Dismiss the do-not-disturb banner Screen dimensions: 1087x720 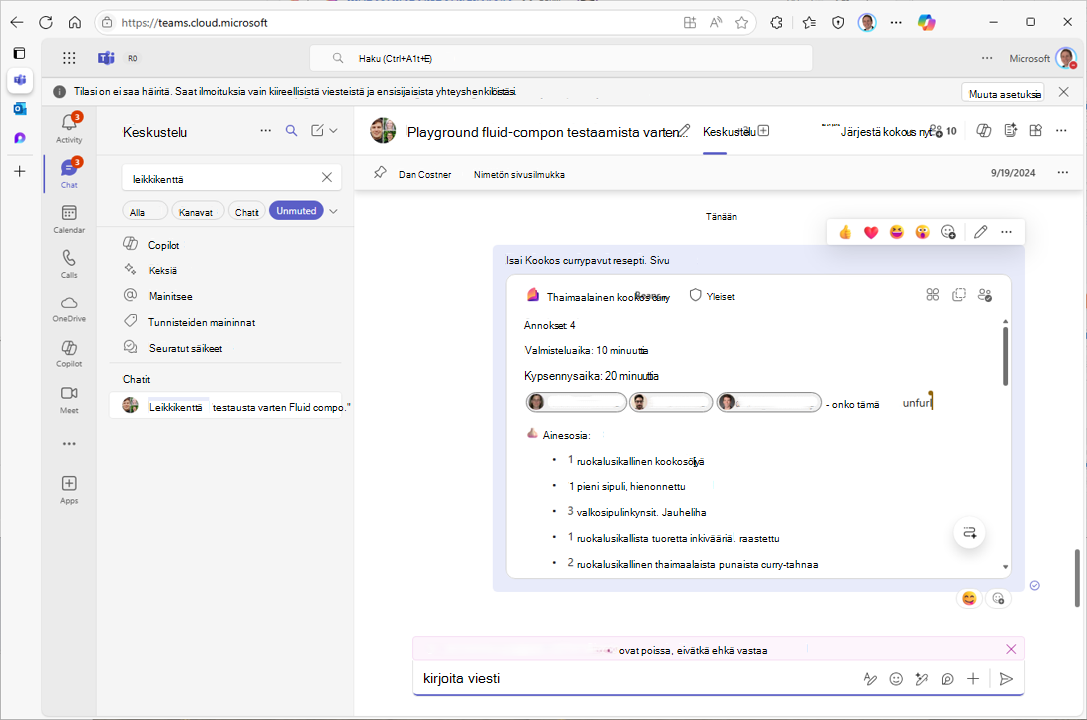(1063, 92)
